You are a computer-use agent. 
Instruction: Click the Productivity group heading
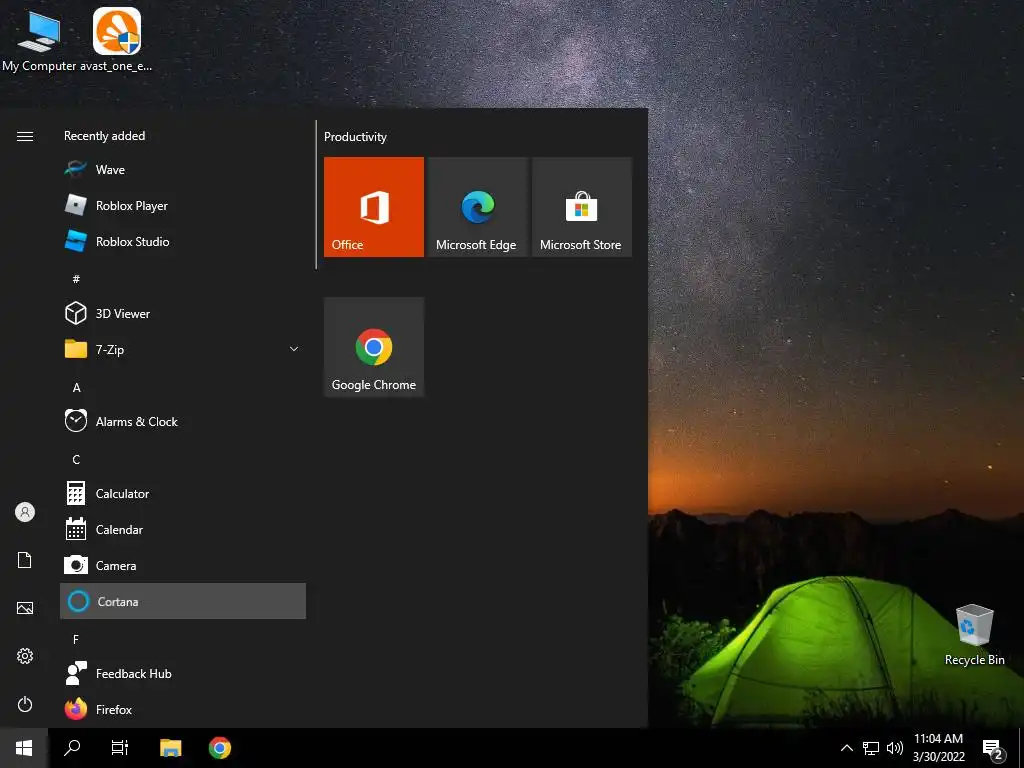coord(355,136)
